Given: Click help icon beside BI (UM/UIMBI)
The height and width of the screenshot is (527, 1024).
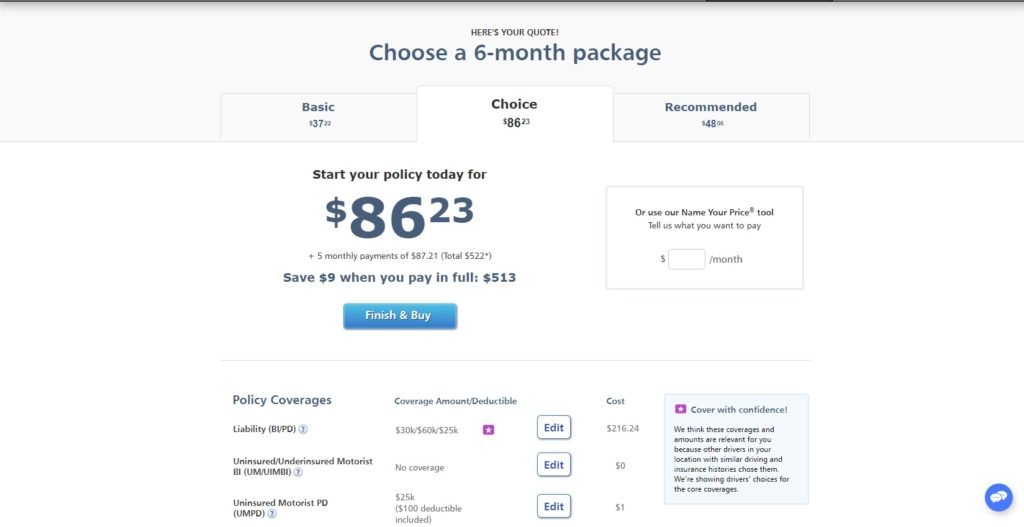Looking at the screenshot, I should point(298,472).
